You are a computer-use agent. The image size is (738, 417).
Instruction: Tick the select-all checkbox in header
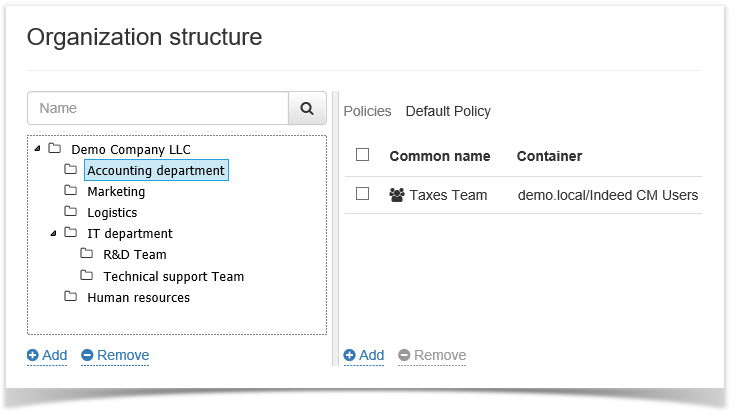(x=363, y=155)
